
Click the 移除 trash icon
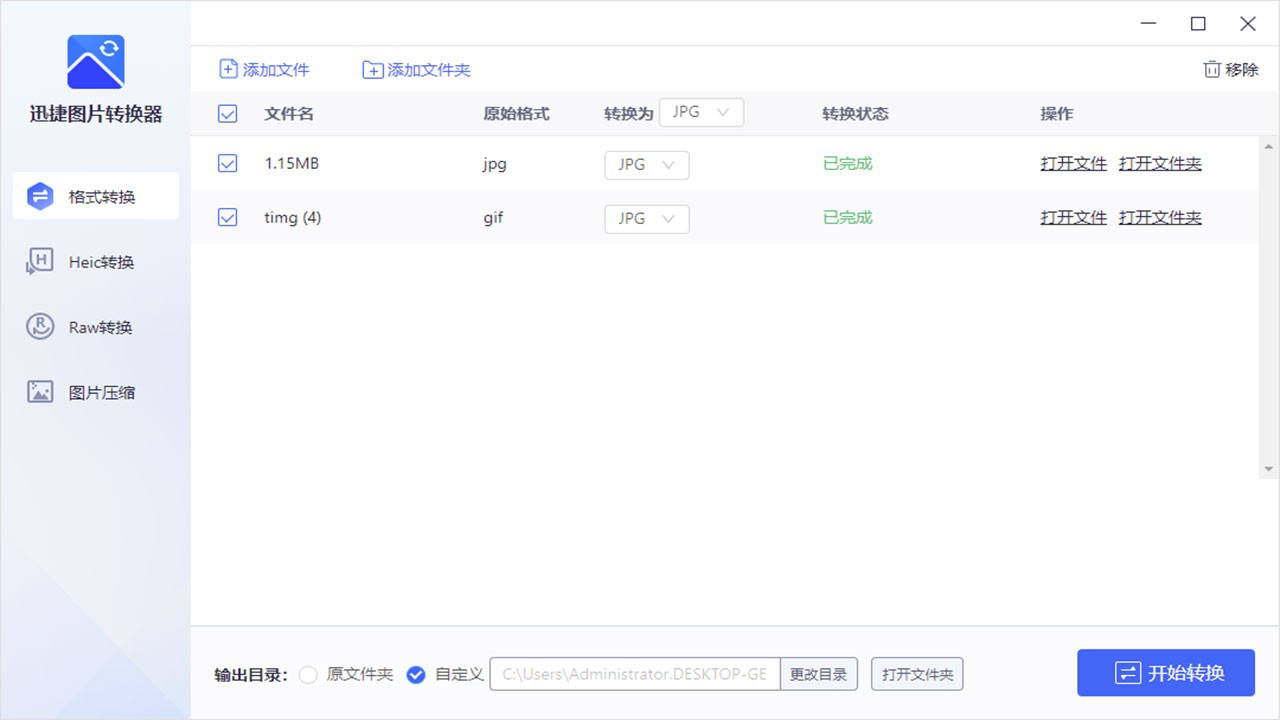1210,69
